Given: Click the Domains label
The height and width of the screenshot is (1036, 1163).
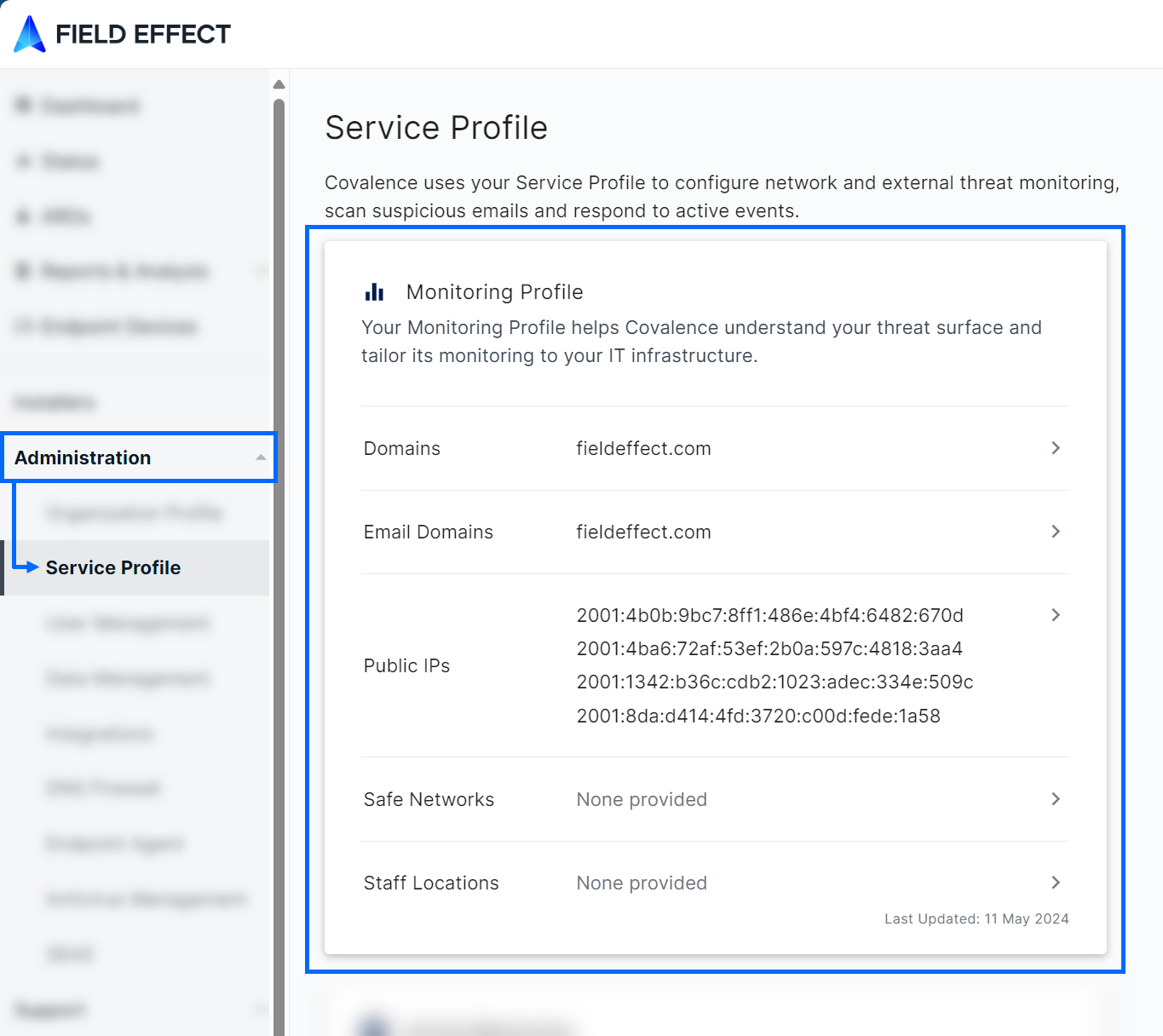Looking at the screenshot, I should click(402, 448).
